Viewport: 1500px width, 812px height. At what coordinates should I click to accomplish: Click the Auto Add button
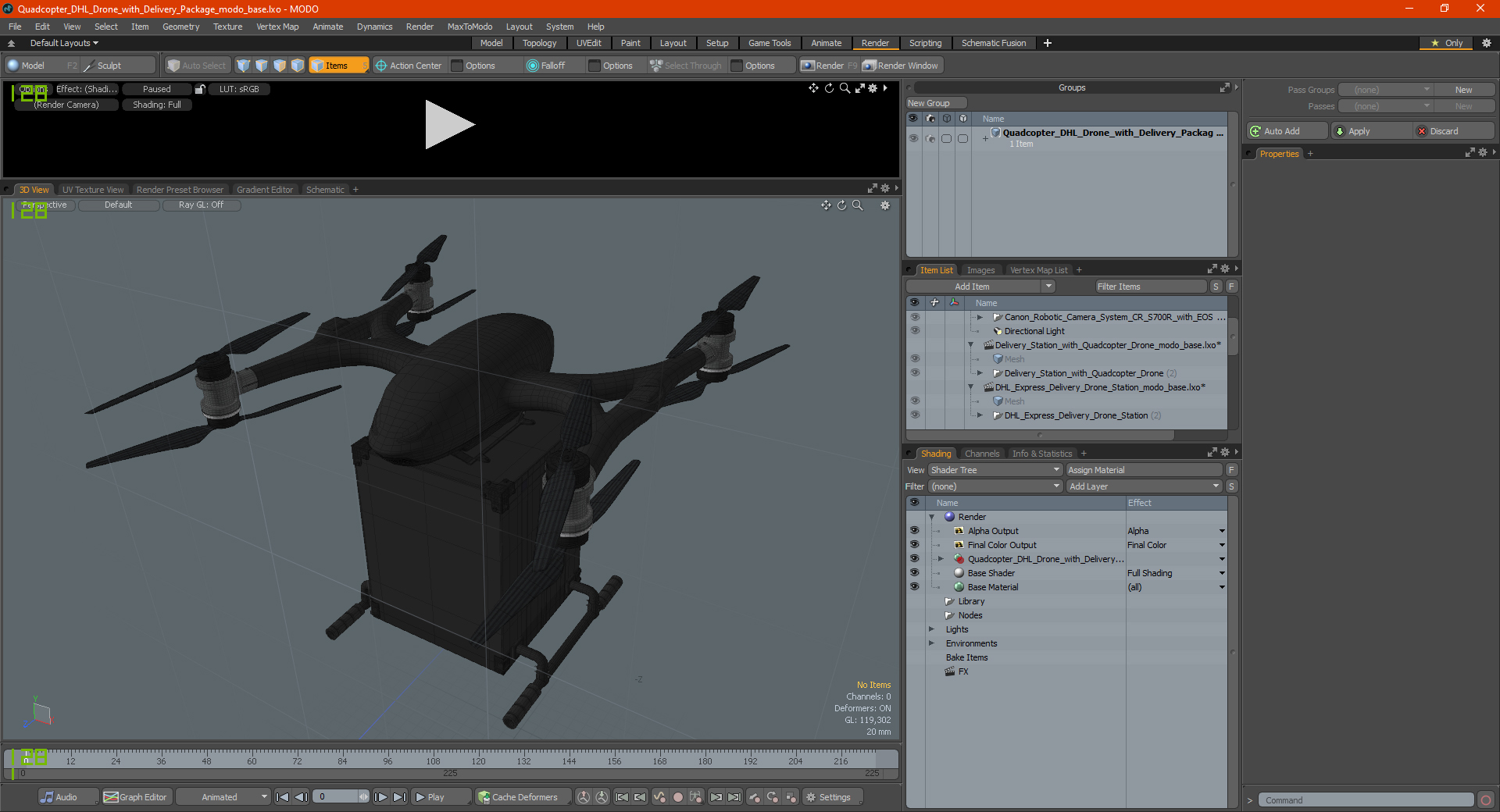pyautogui.click(x=1287, y=131)
